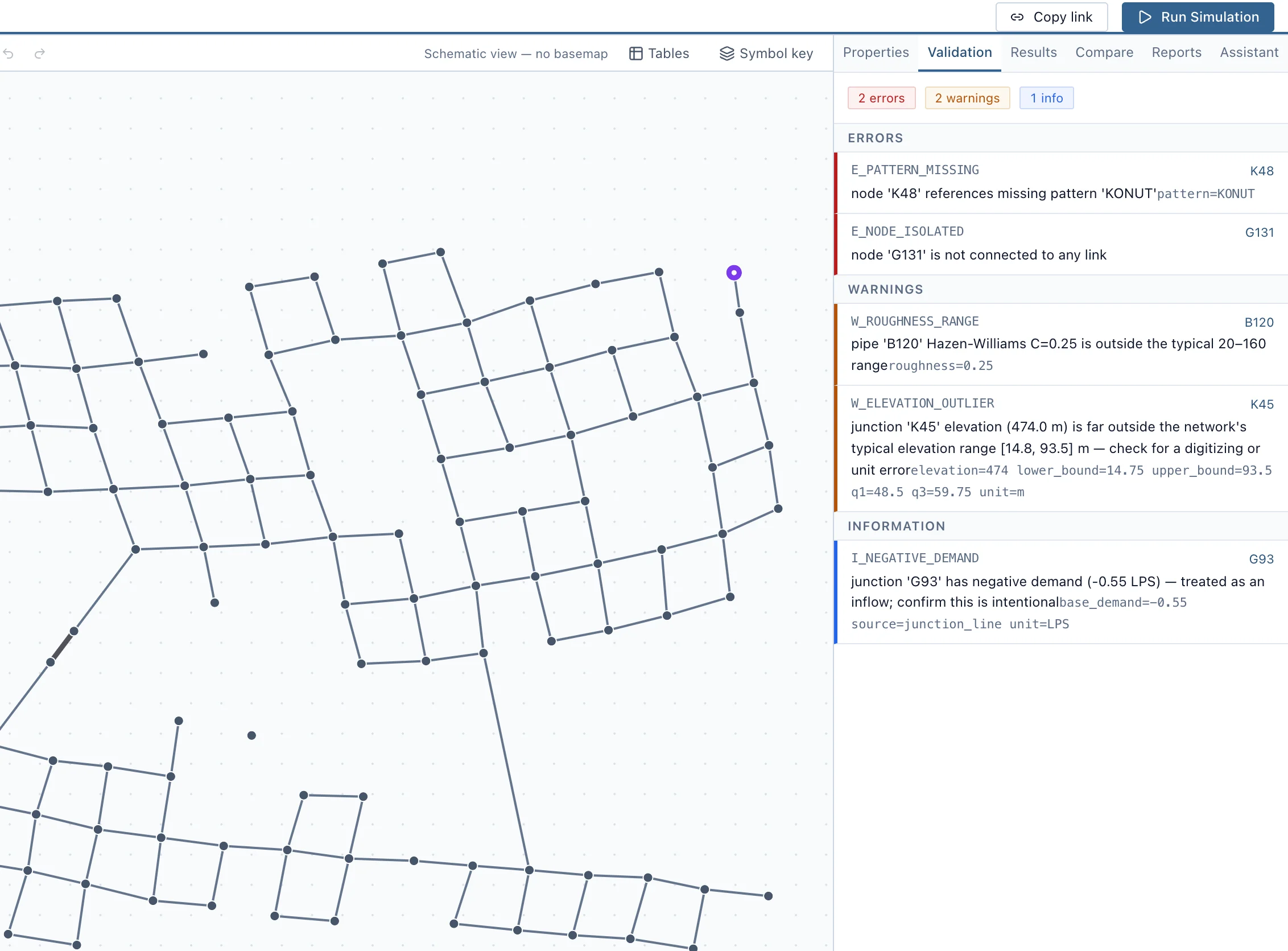Select the I_NEGATIVE_DEMAND info entry

pyautogui.click(x=1060, y=592)
